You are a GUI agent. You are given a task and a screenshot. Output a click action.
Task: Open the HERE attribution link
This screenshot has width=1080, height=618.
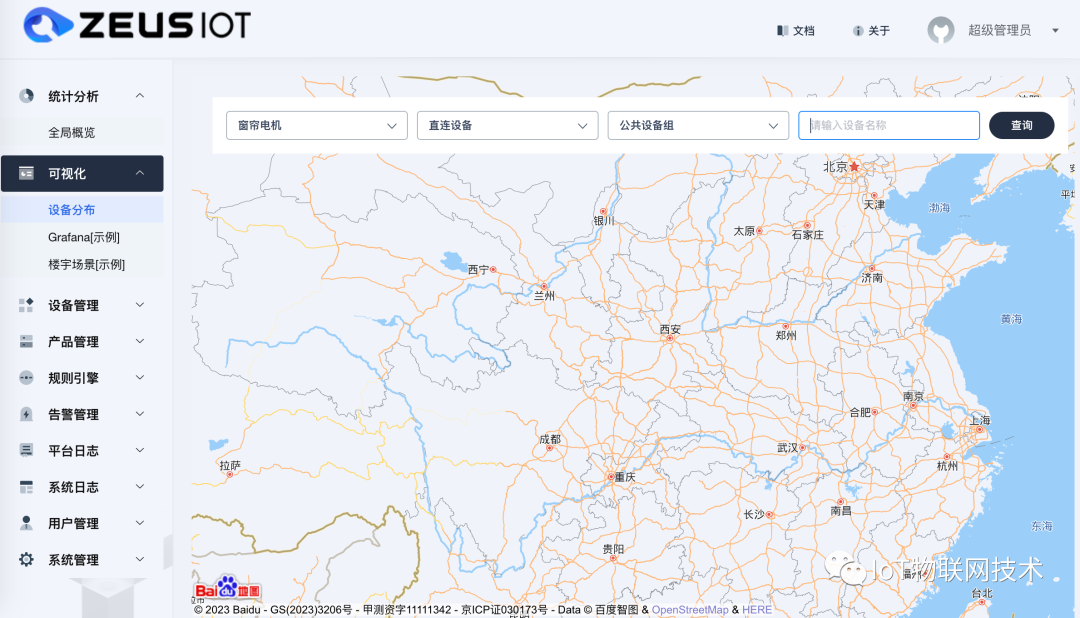(x=757, y=610)
